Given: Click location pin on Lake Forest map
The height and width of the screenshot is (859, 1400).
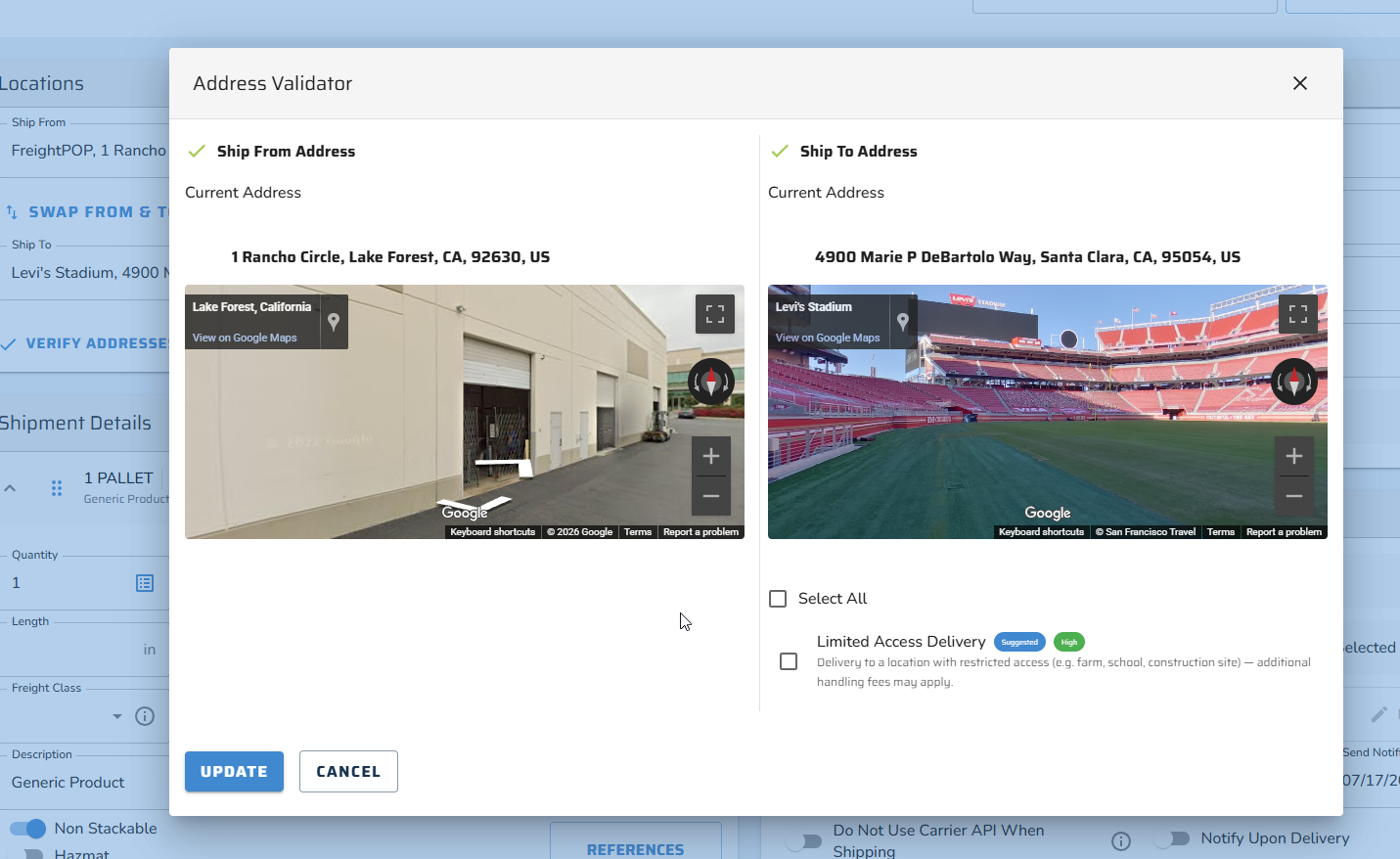Looking at the screenshot, I should 334,321.
